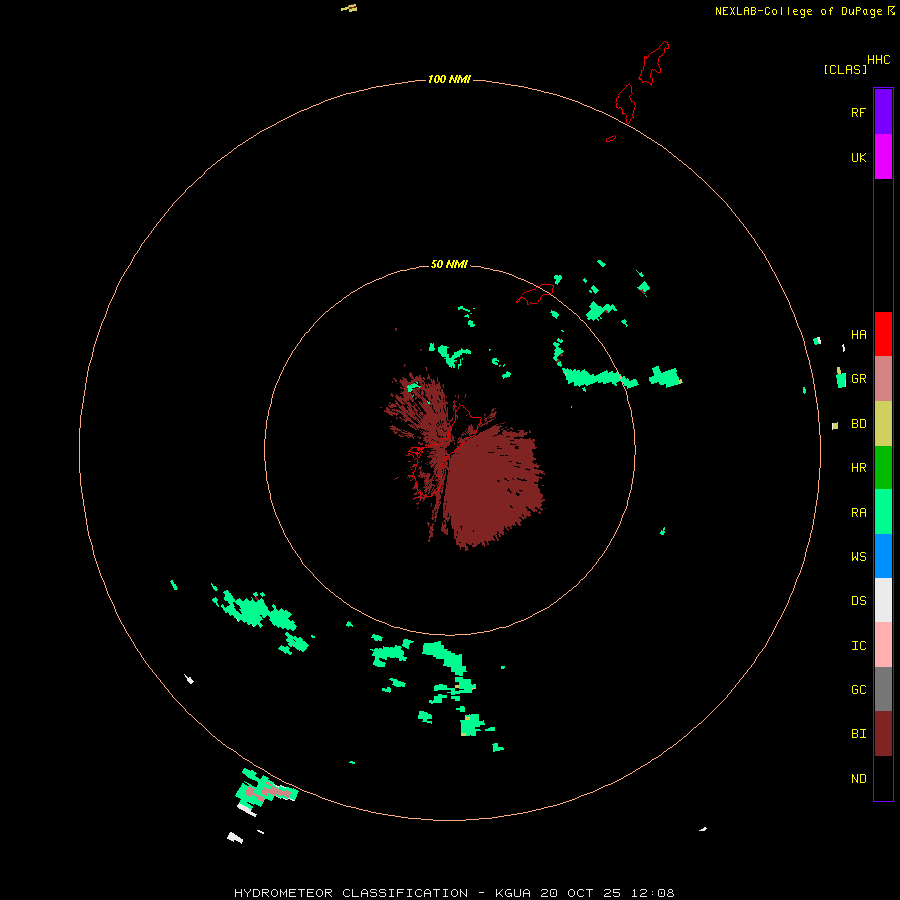Viewport: 900px width, 900px height.
Task: Select the BD yellow legend block
Action: tap(883, 424)
